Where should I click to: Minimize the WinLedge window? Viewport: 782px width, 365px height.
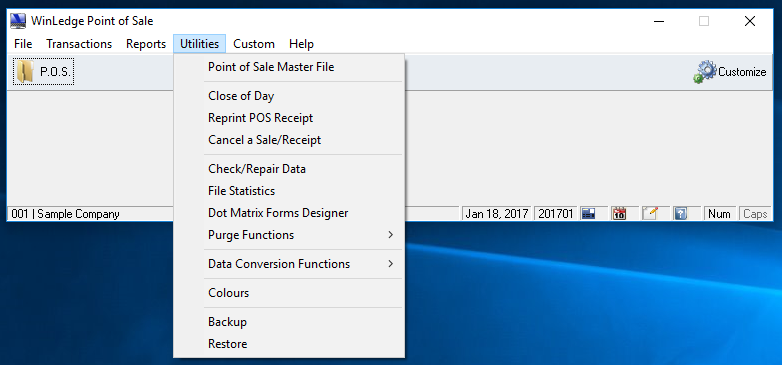pyautogui.click(x=659, y=21)
